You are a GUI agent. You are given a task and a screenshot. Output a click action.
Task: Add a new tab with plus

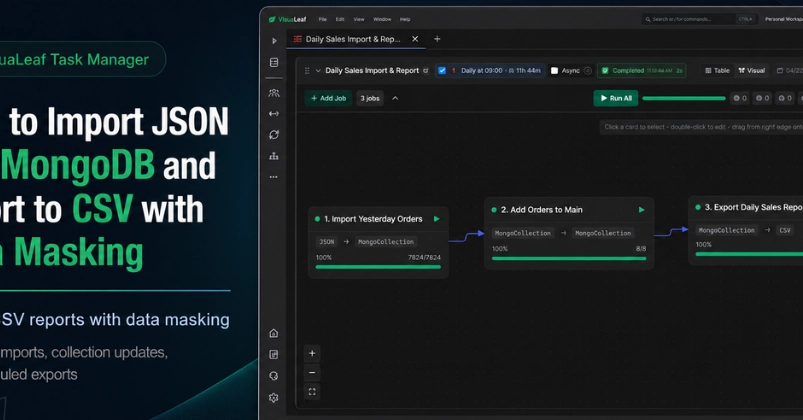pyautogui.click(x=437, y=39)
